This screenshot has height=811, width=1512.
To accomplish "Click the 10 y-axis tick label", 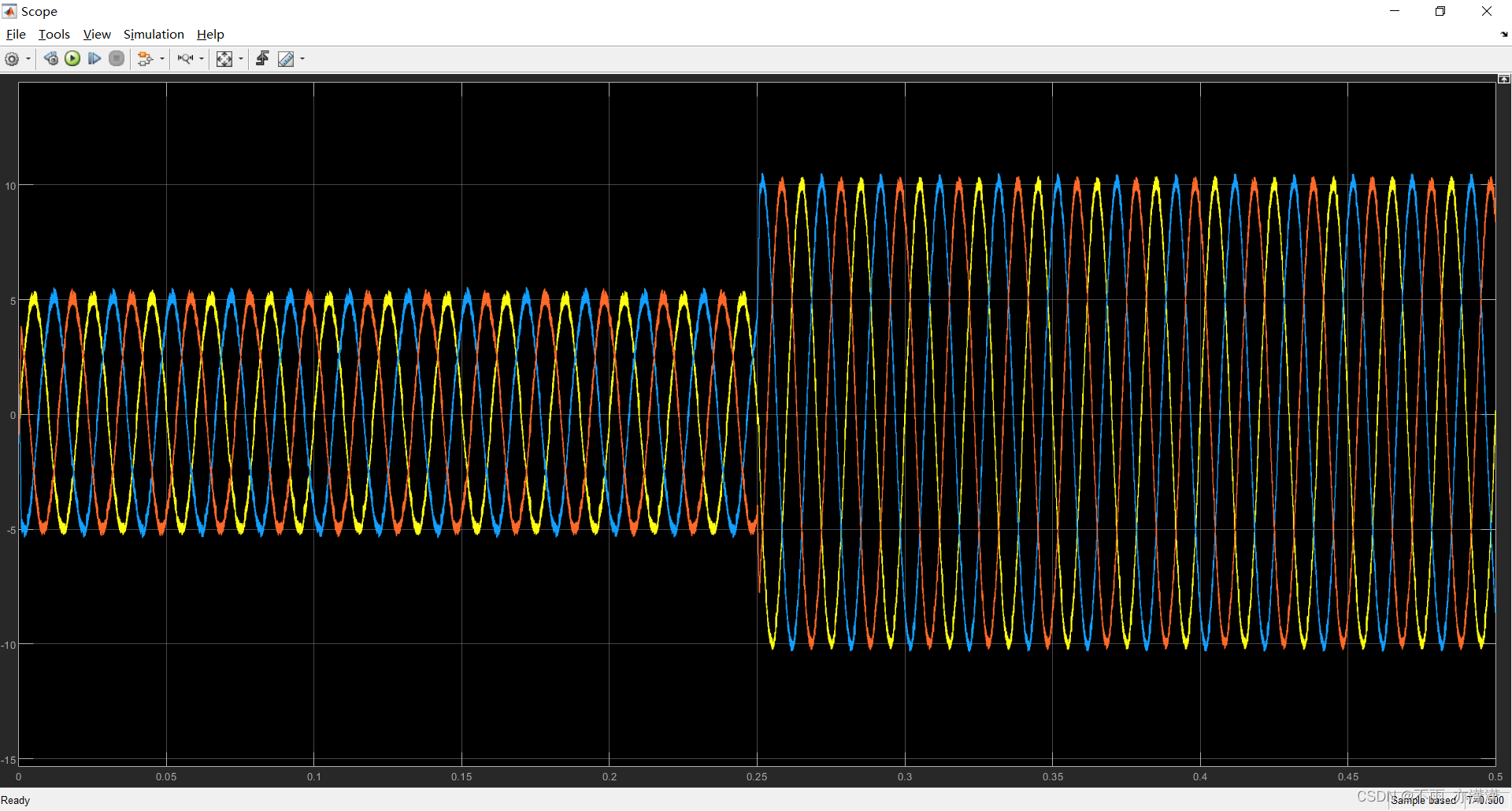I will coord(10,187).
